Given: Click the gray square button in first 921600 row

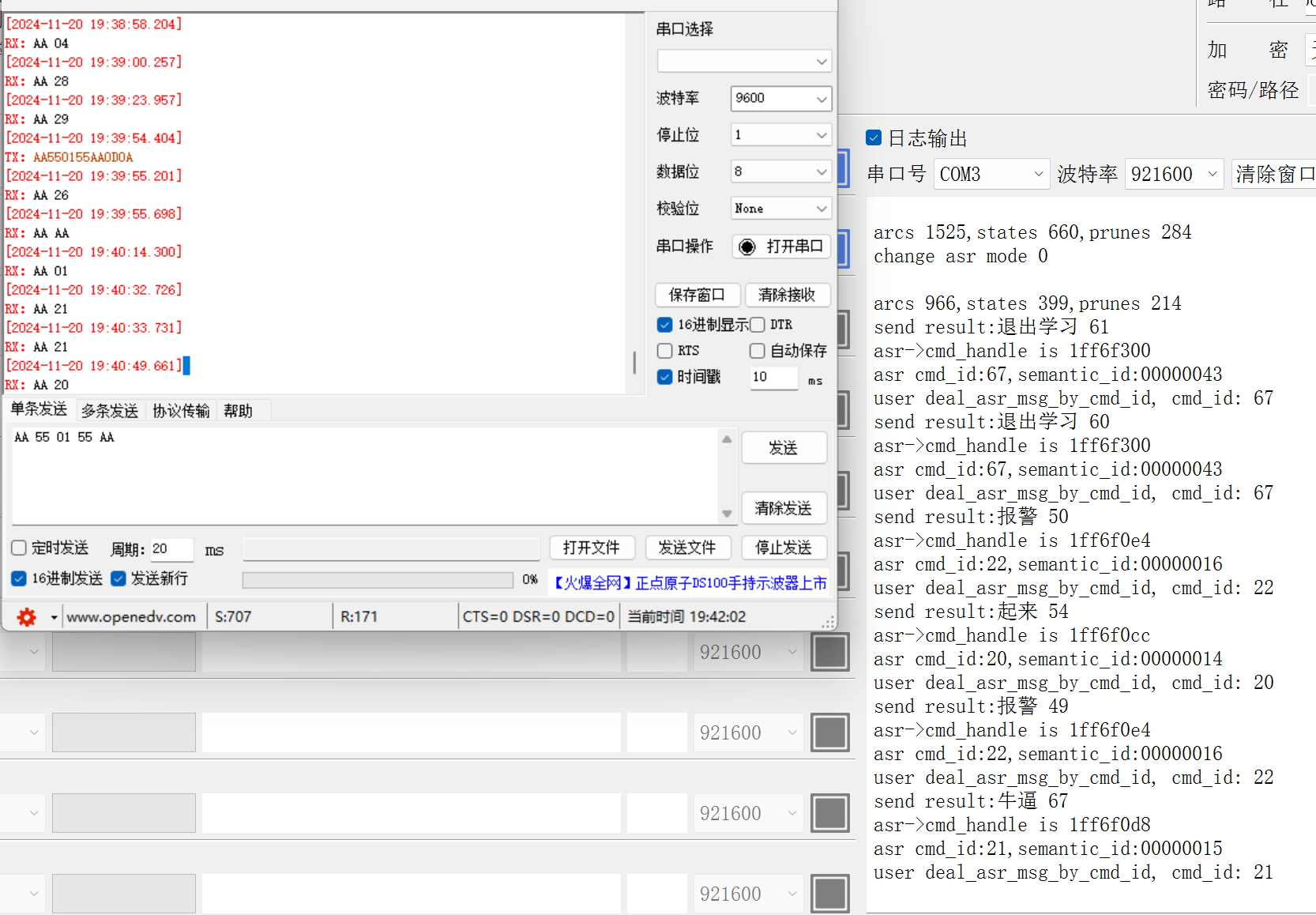Looking at the screenshot, I should click(x=830, y=653).
